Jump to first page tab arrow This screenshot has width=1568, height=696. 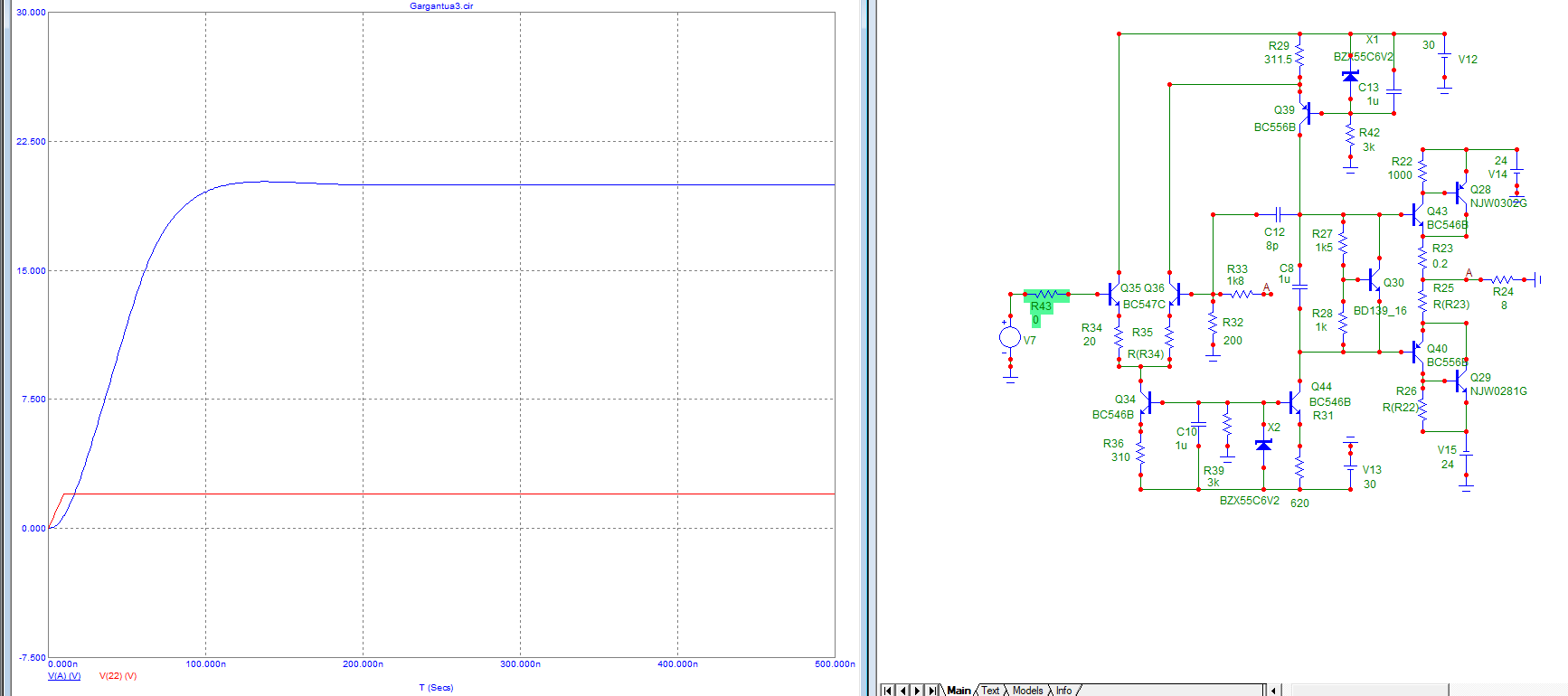pyautogui.click(x=888, y=691)
